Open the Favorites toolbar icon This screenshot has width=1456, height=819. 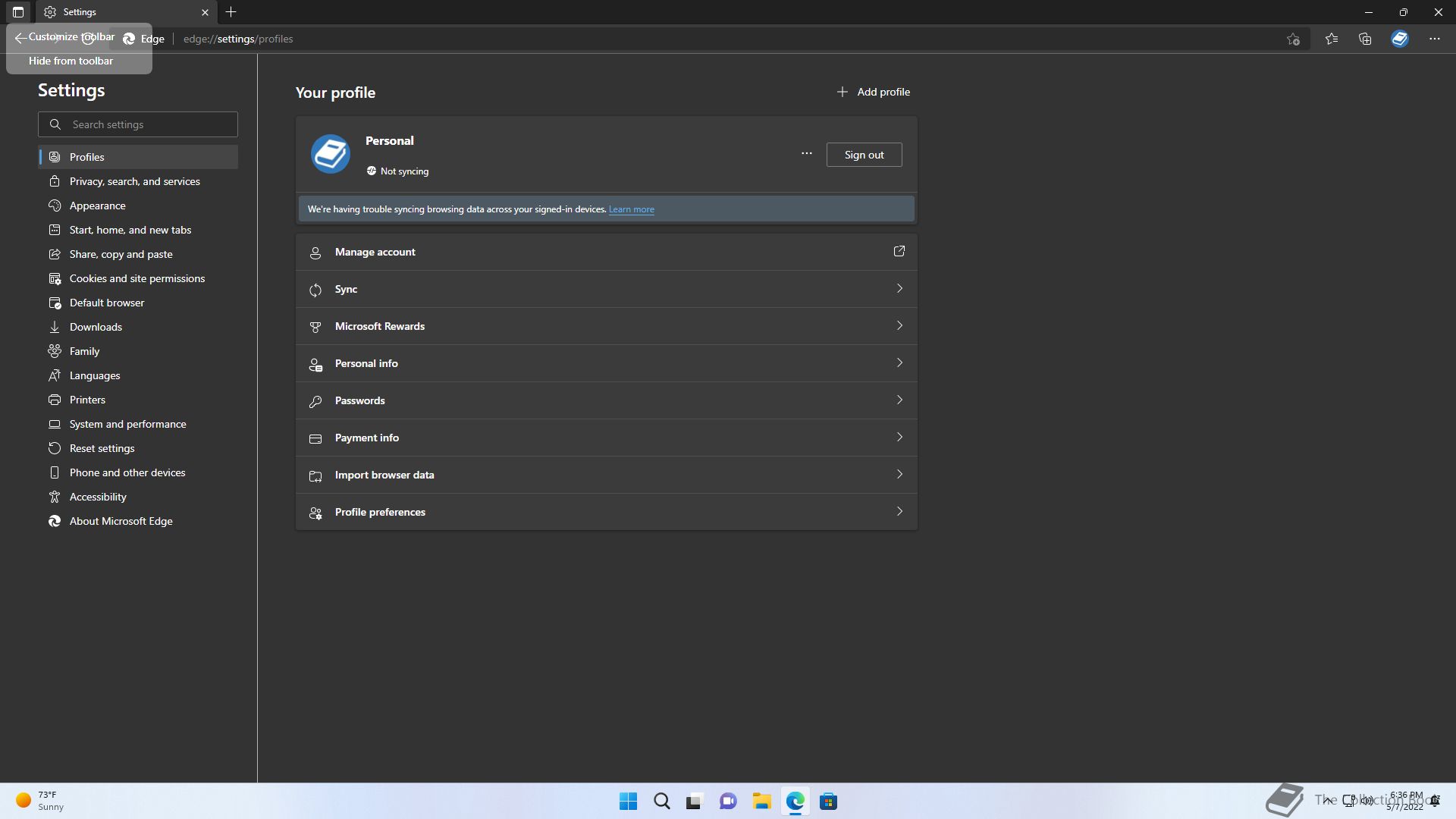[1332, 39]
